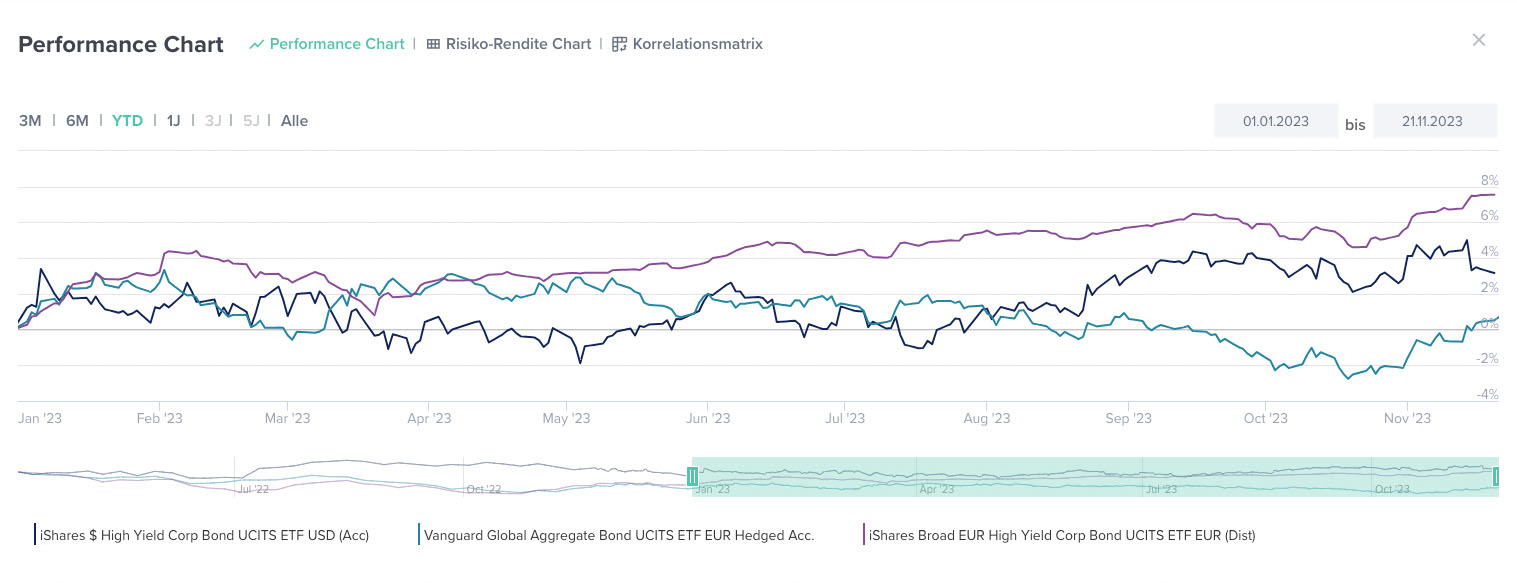Close the Performance Chart panel
1517x583 pixels.
(1478, 40)
